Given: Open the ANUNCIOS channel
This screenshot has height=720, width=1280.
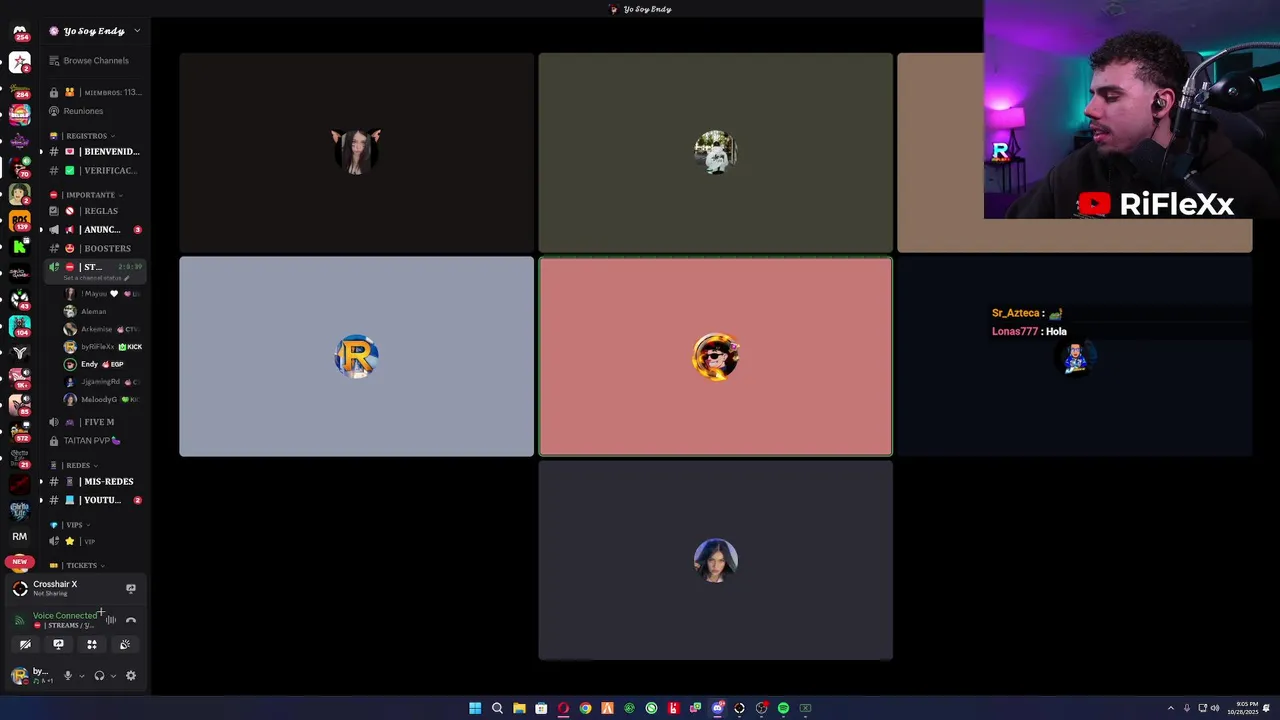Looking at the screenshot, I should coord(95,230).
